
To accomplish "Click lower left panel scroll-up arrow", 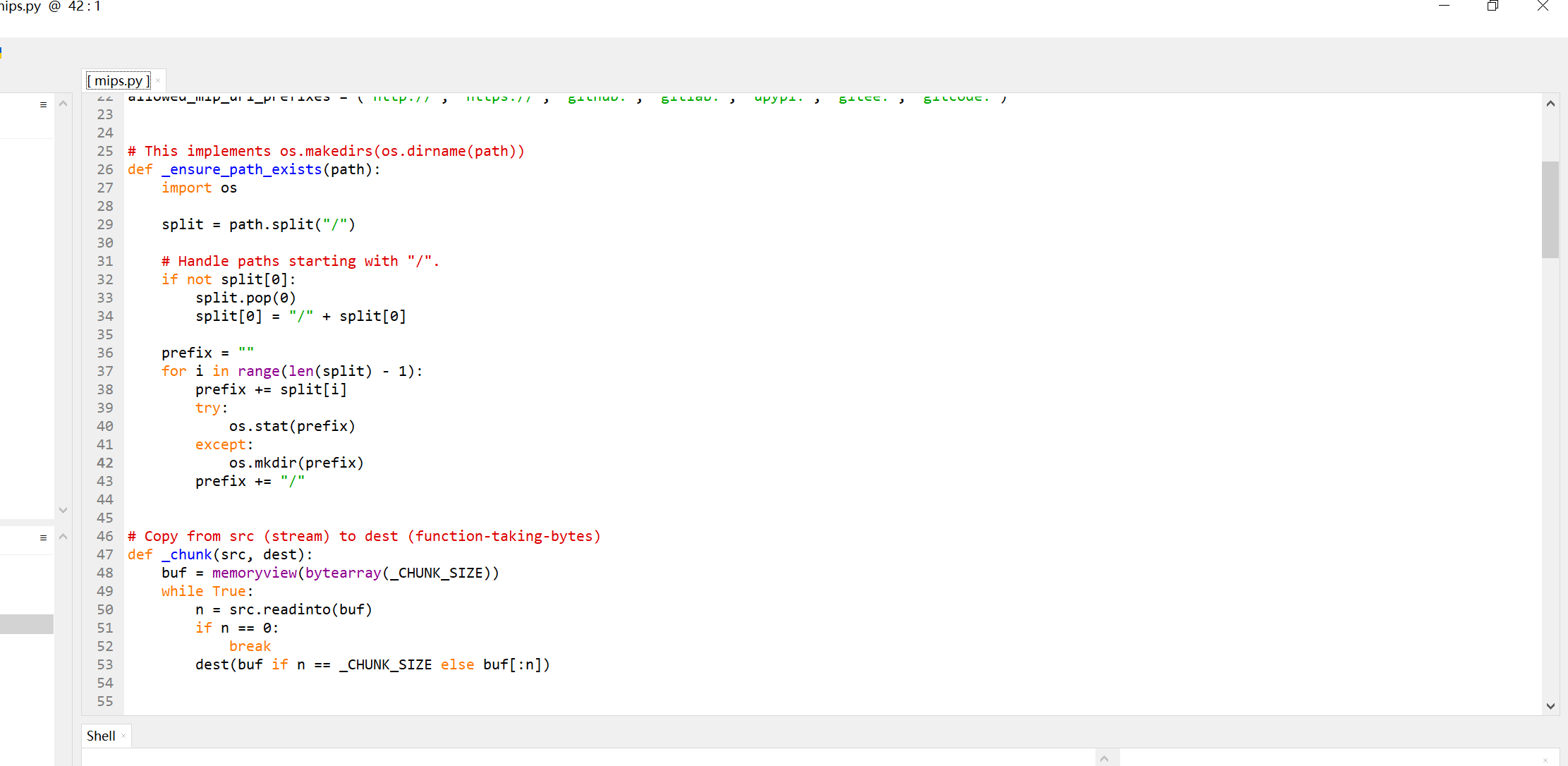I will click(x=63, y=537).
